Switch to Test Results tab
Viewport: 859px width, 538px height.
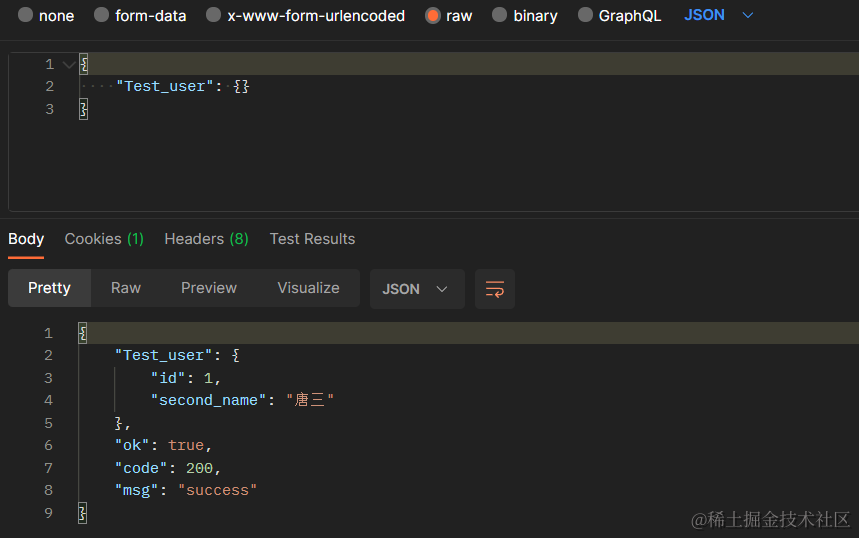point(312,239)
